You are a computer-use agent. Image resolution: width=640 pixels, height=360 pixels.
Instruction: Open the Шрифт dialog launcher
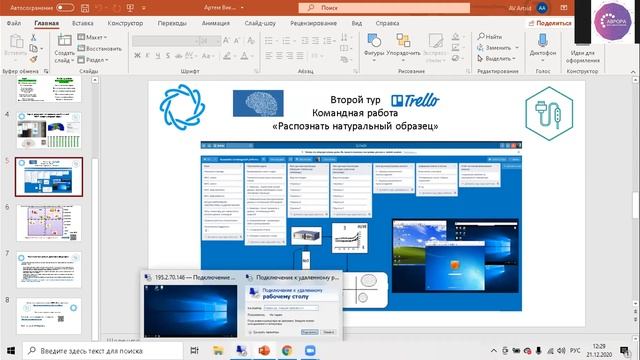[257, 71]
